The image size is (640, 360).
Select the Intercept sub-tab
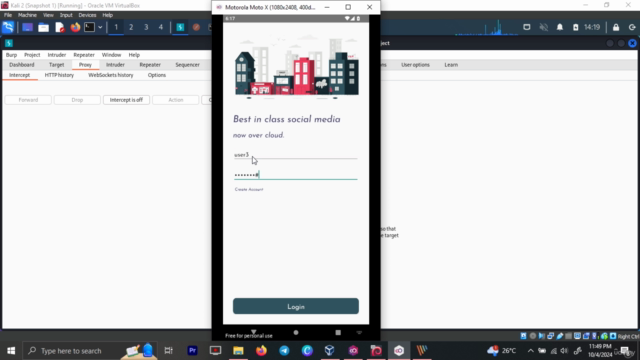click(x=20, y=75)
